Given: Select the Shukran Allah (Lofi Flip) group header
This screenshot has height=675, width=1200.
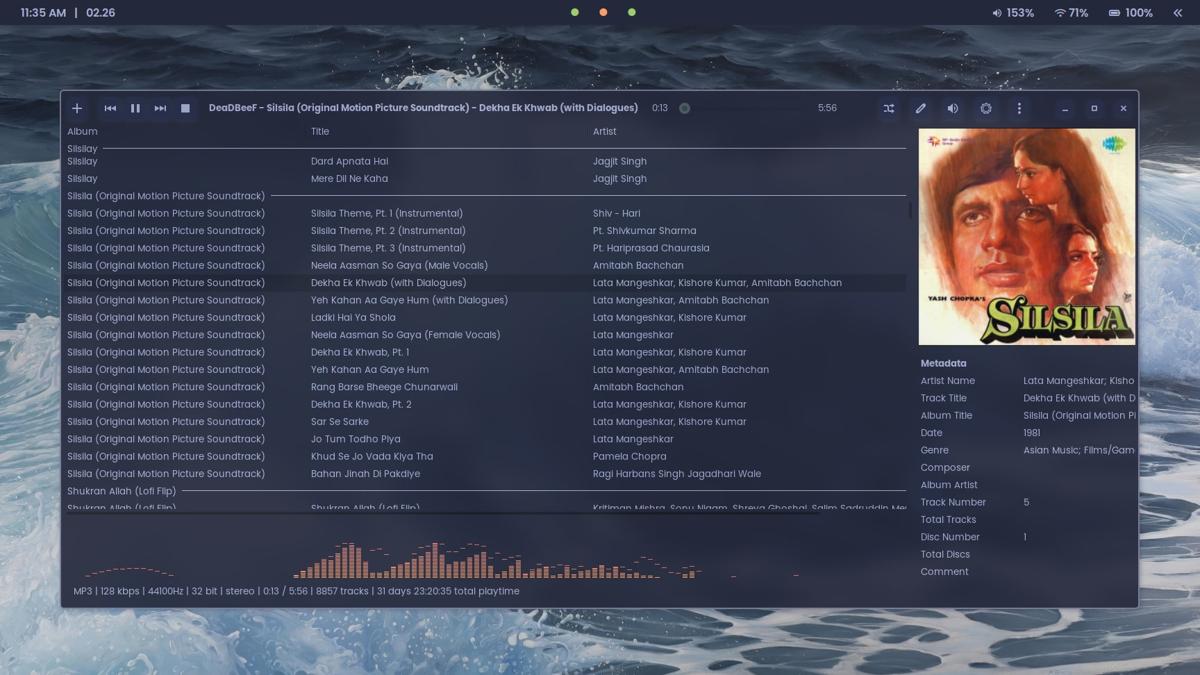Looking at the screenshot, I should pyautogui.click(x=121, y=491).
